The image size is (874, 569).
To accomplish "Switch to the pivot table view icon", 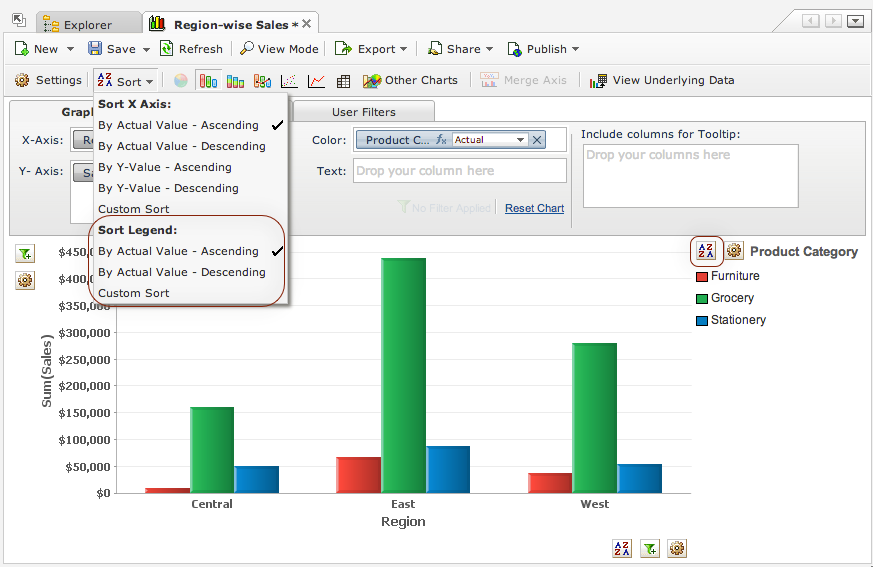I will 343,81.
